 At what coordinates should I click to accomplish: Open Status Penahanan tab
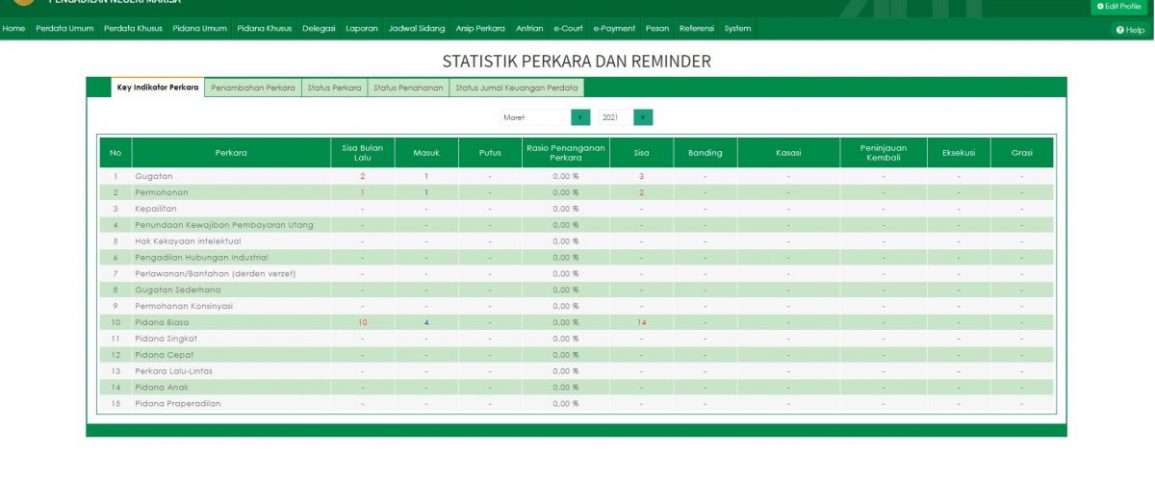point(408,88)
